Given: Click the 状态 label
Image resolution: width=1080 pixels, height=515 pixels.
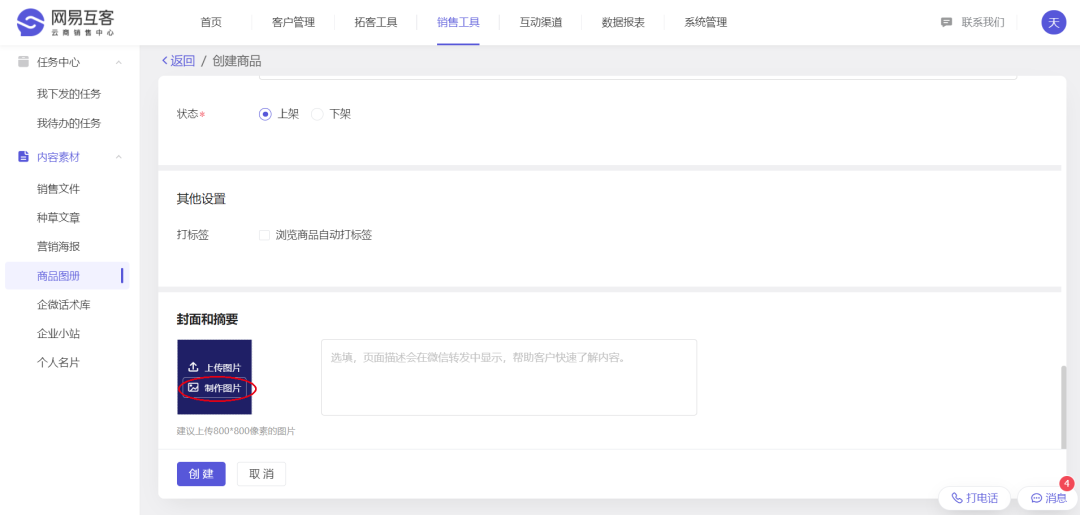Looking at the screenshot, I should pyautogui.click(x=191, y=114).
